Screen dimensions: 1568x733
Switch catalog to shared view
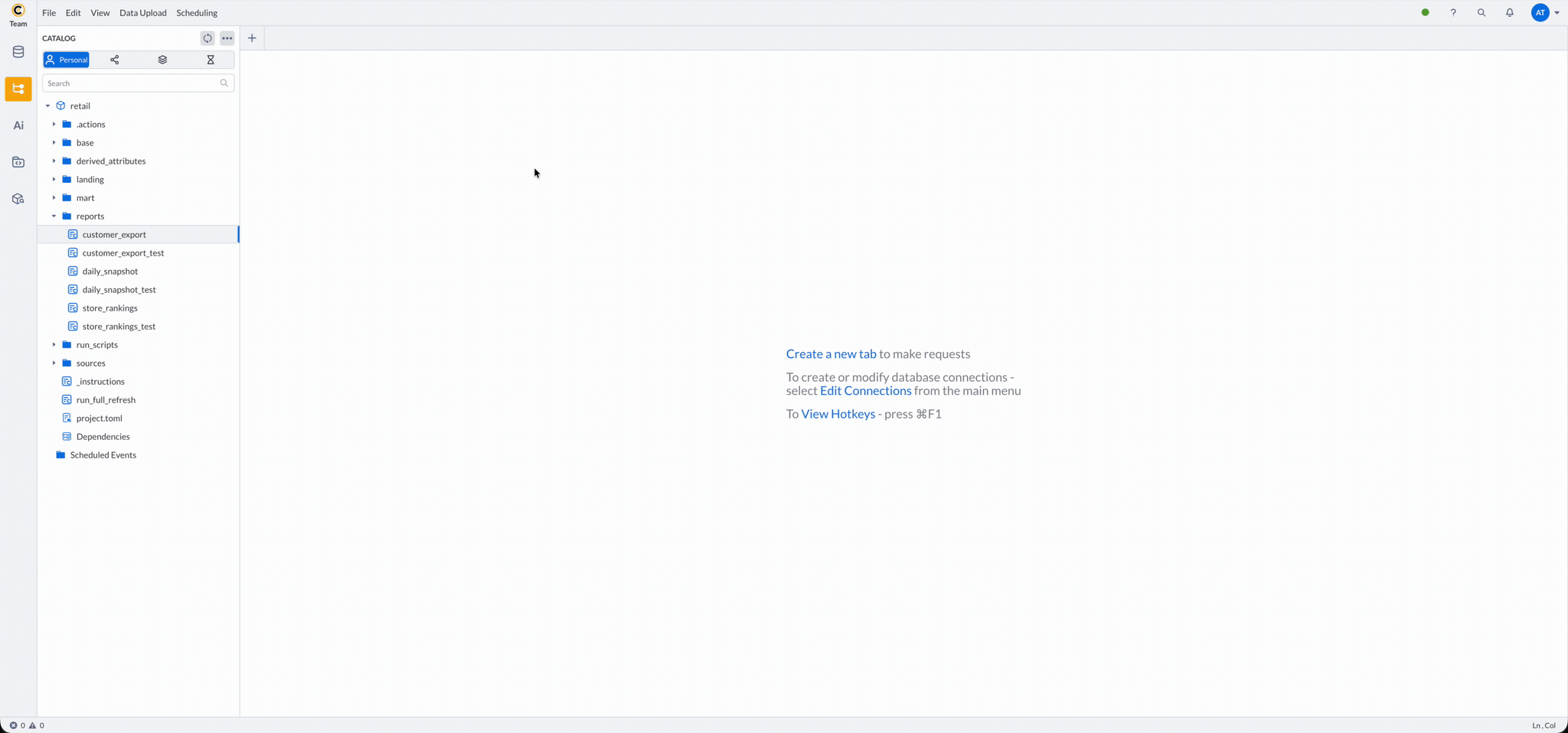point(114,60)
